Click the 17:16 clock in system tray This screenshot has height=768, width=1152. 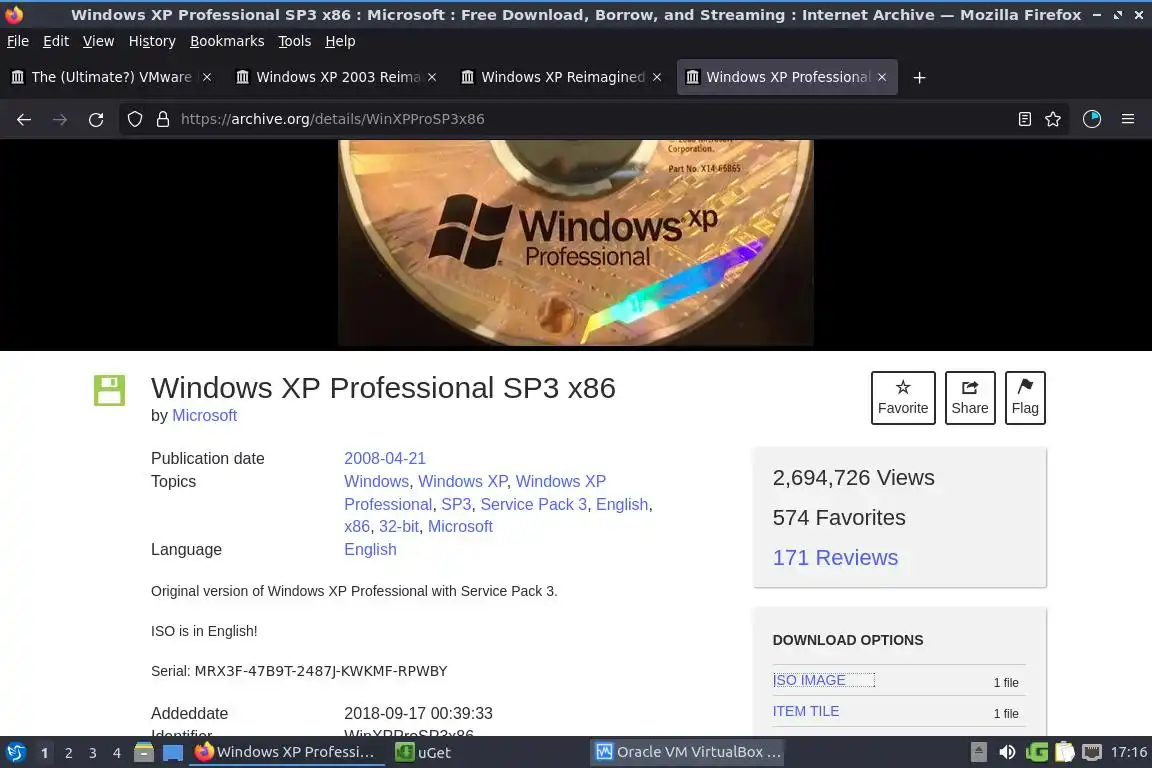pos(1128,753)
